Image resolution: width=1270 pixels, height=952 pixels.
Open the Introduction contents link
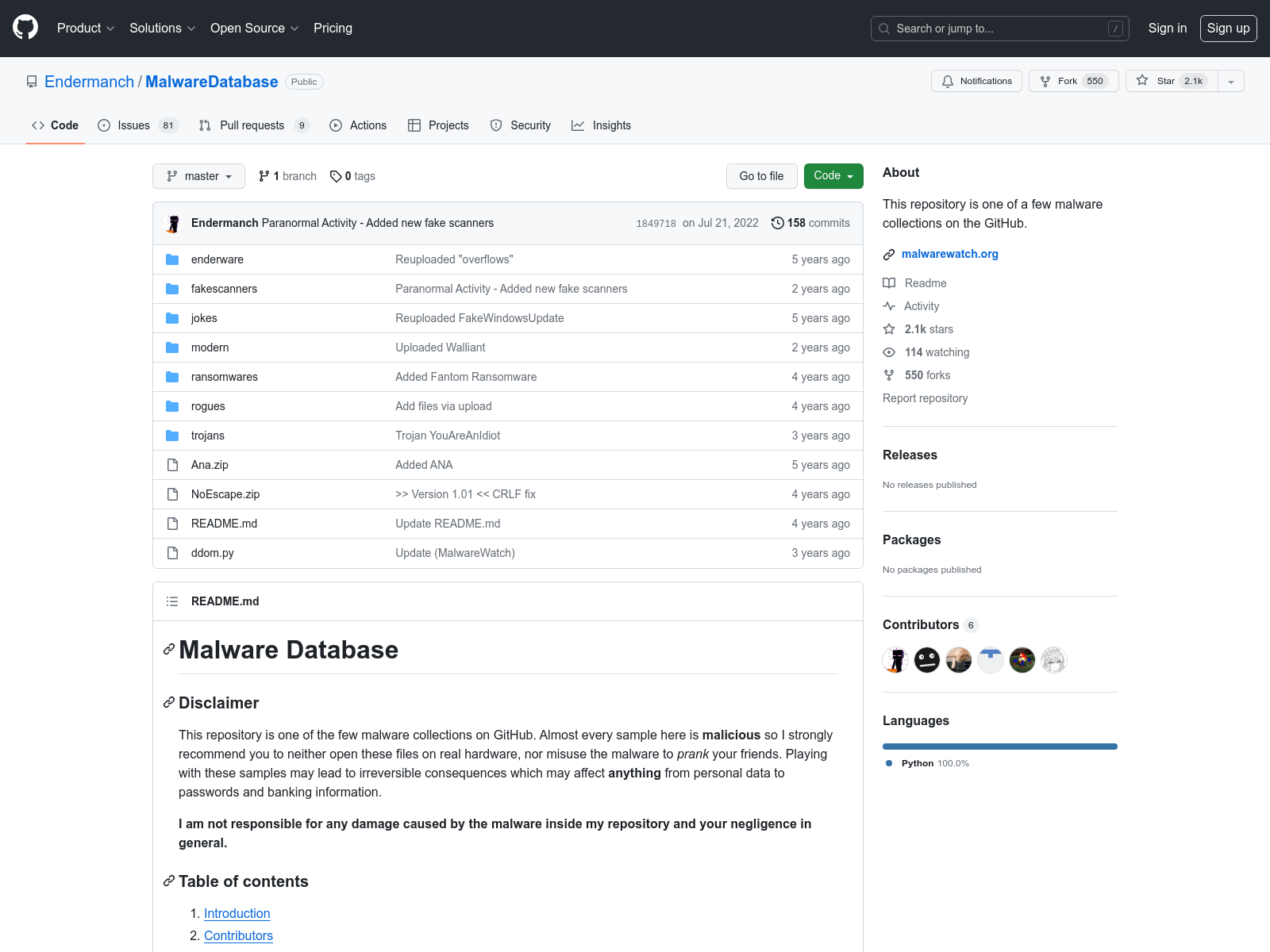click(x=237, y=913)
